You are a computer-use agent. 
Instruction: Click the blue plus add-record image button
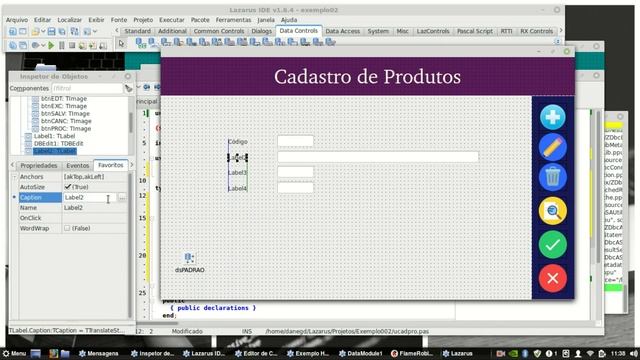pyautogui.click(x=553, y=117)
